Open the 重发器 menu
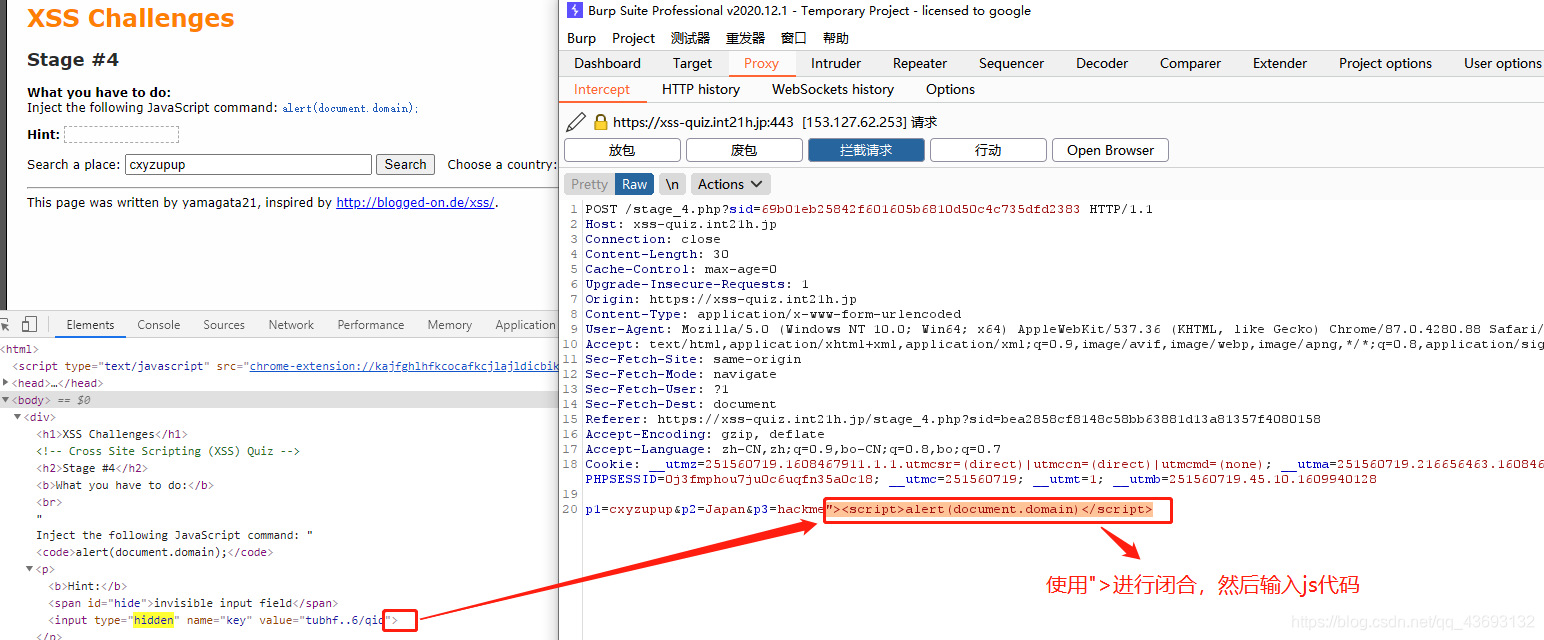 click(745, 38)
